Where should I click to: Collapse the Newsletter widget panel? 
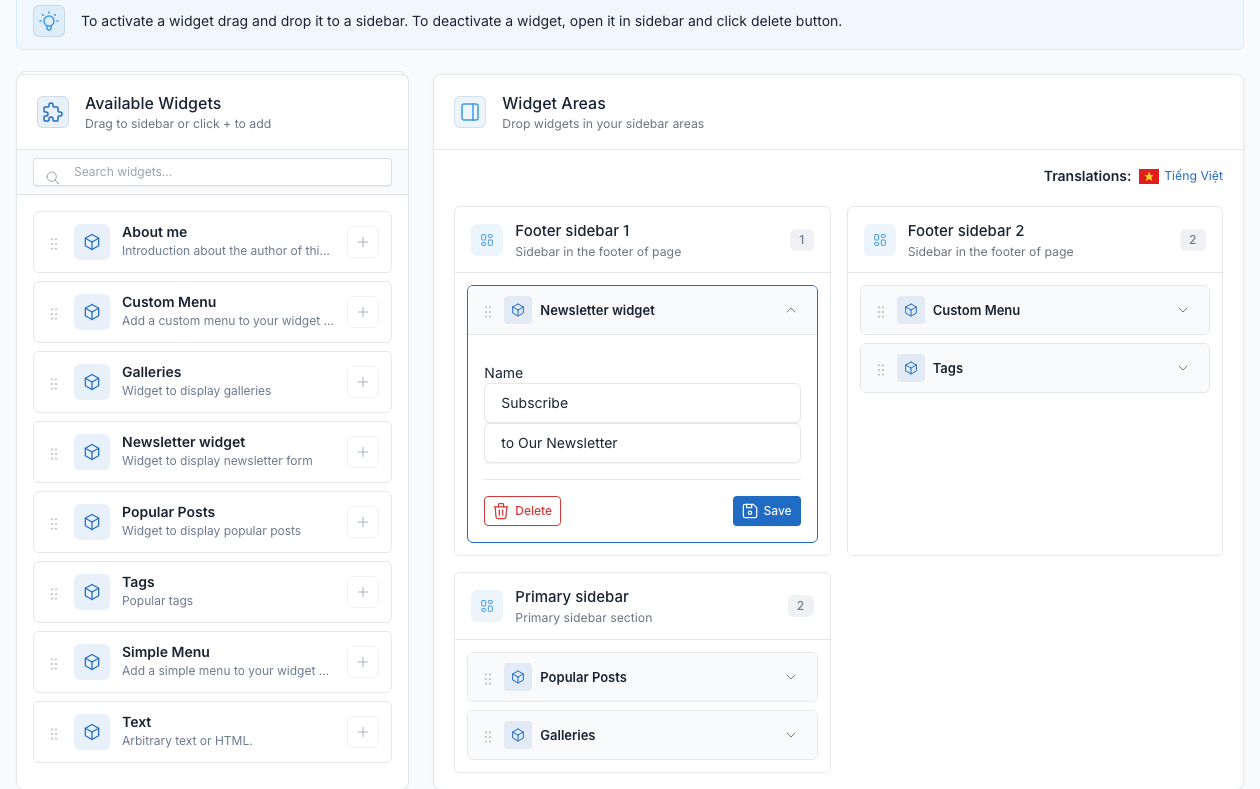[x=791, y=310]
